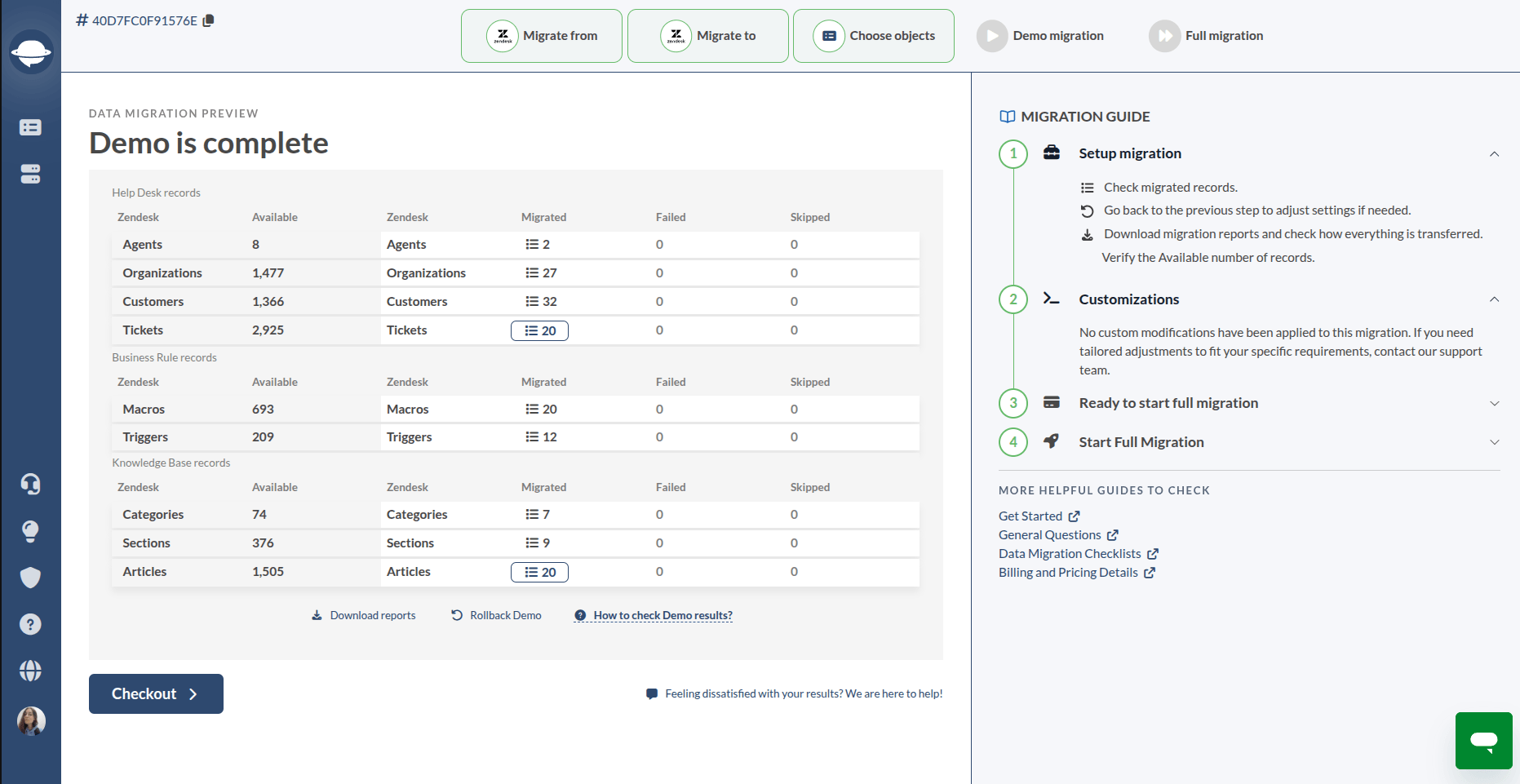Viewport: 1520px width, 784px height.
Task: View the 20 migrated Articles
Action: [539, 572]
